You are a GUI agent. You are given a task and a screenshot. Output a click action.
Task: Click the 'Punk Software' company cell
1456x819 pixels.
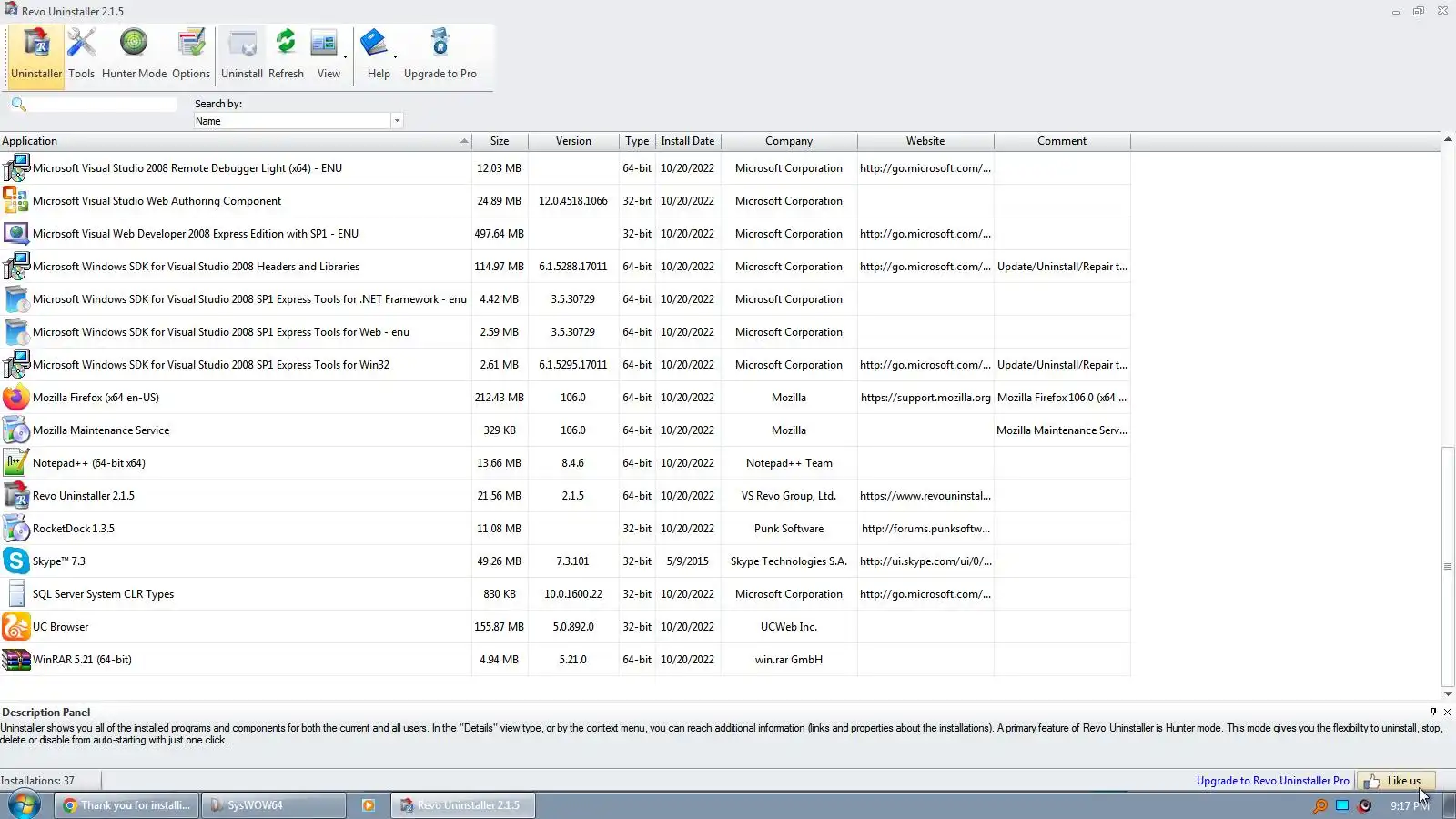coord(789,529)
